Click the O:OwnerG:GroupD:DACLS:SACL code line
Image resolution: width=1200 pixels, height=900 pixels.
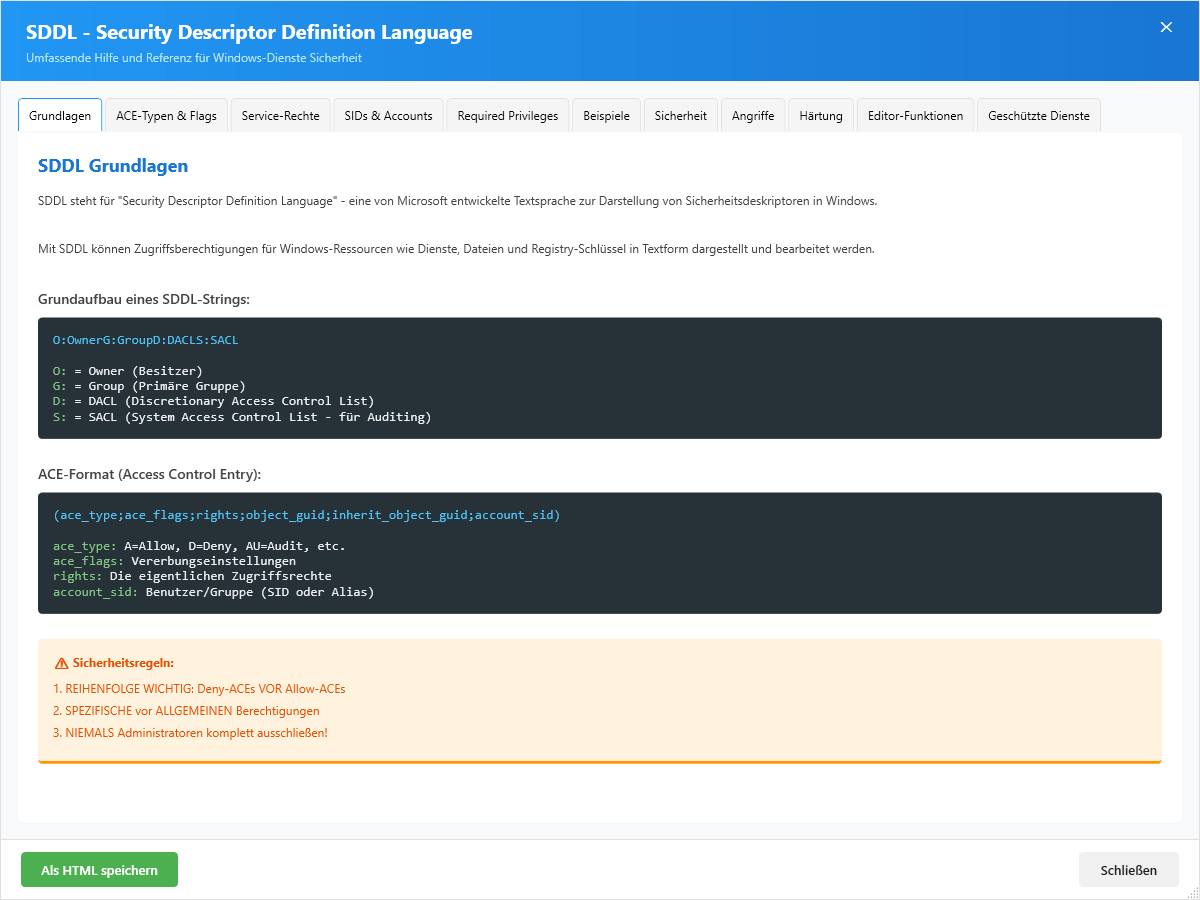coord(146,340)
